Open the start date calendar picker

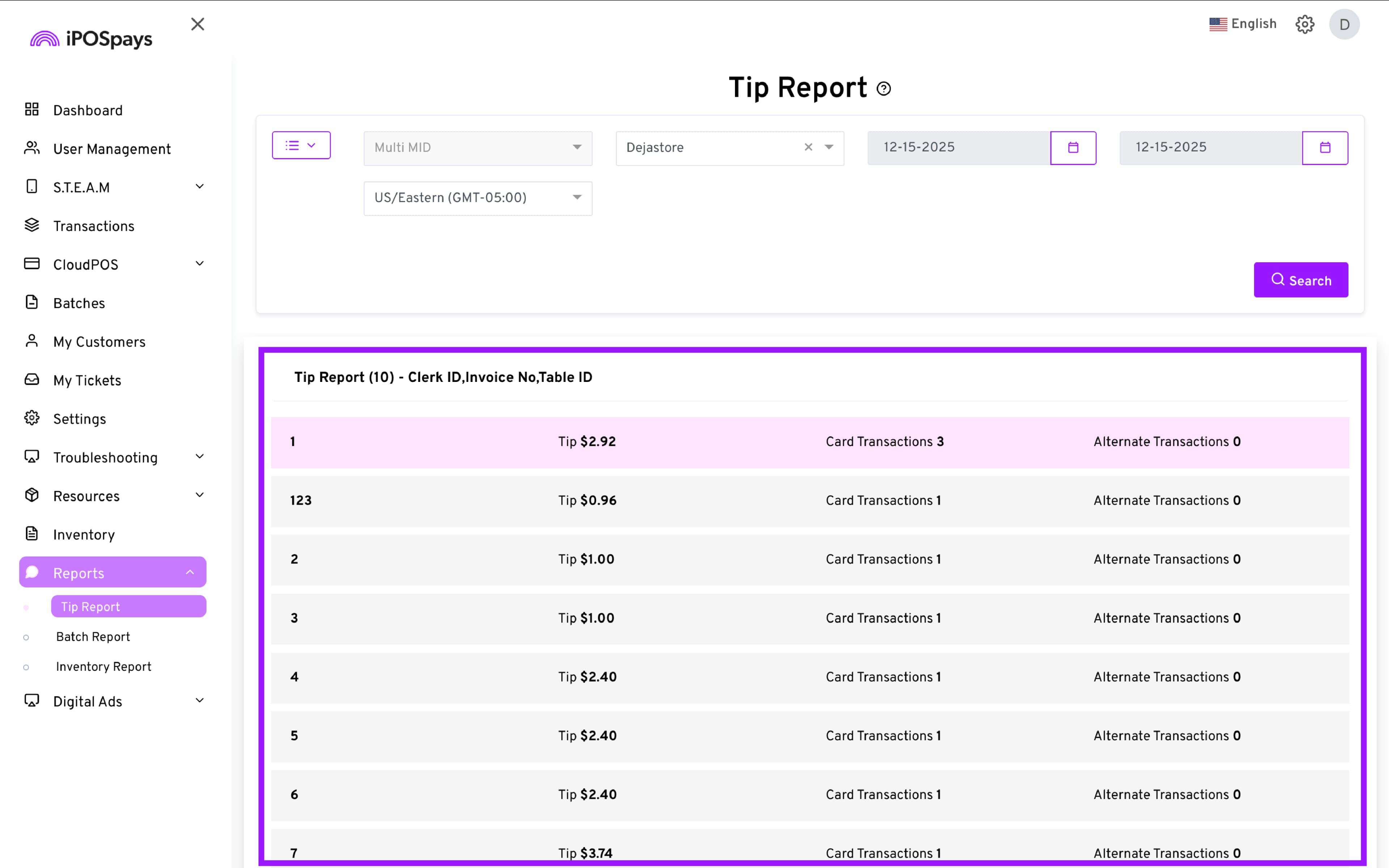click(1073, 148)
